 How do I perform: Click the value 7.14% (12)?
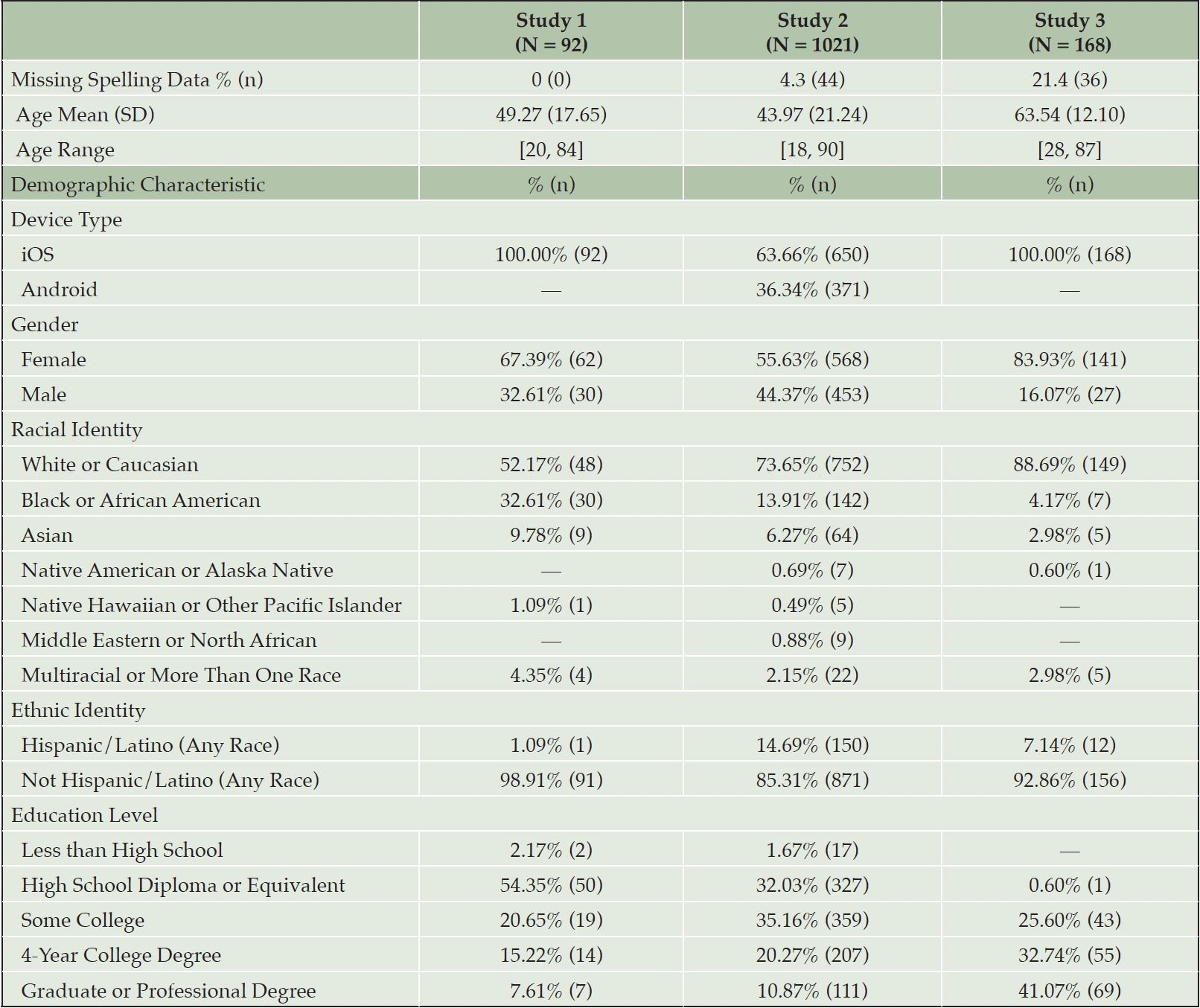pos(1070,745)
